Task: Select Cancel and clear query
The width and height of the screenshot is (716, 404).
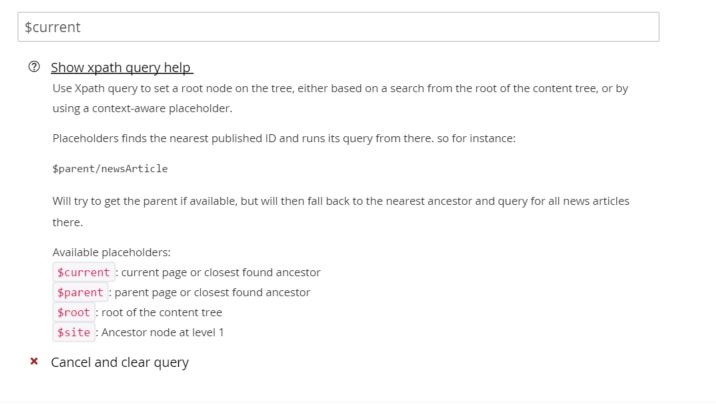Action: (x=120, y=362)
